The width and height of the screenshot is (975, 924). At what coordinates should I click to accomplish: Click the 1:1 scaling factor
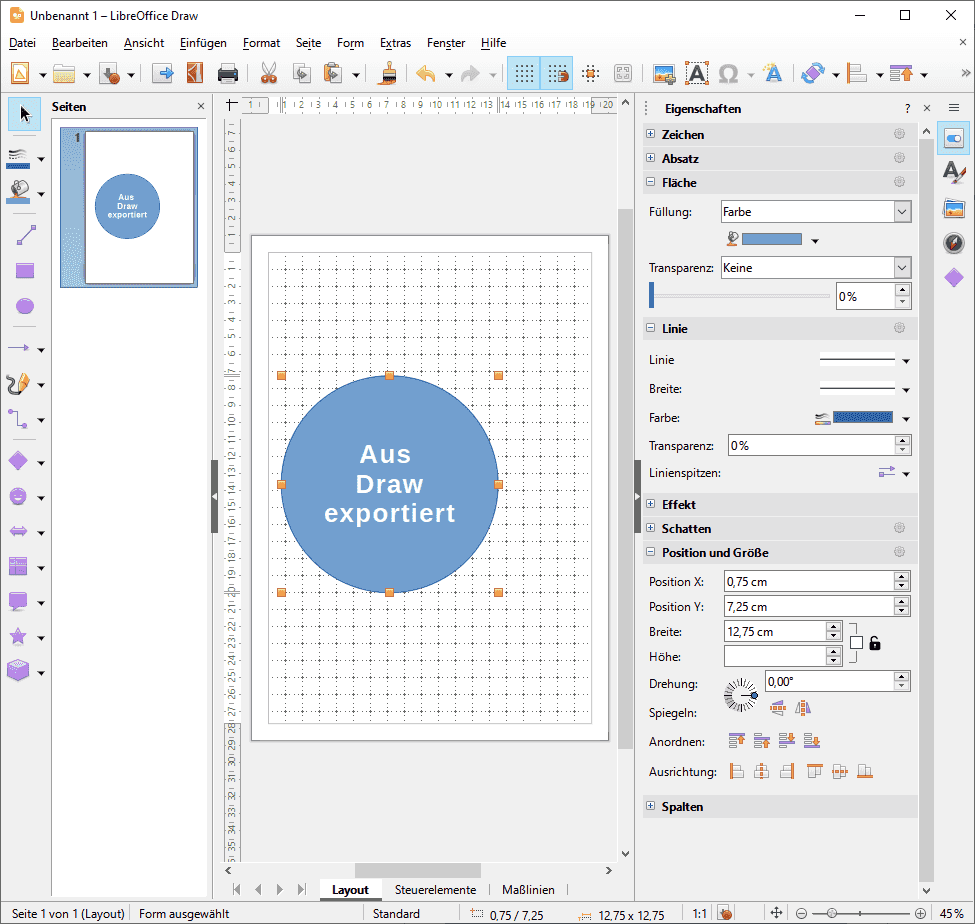pos(700,913)
